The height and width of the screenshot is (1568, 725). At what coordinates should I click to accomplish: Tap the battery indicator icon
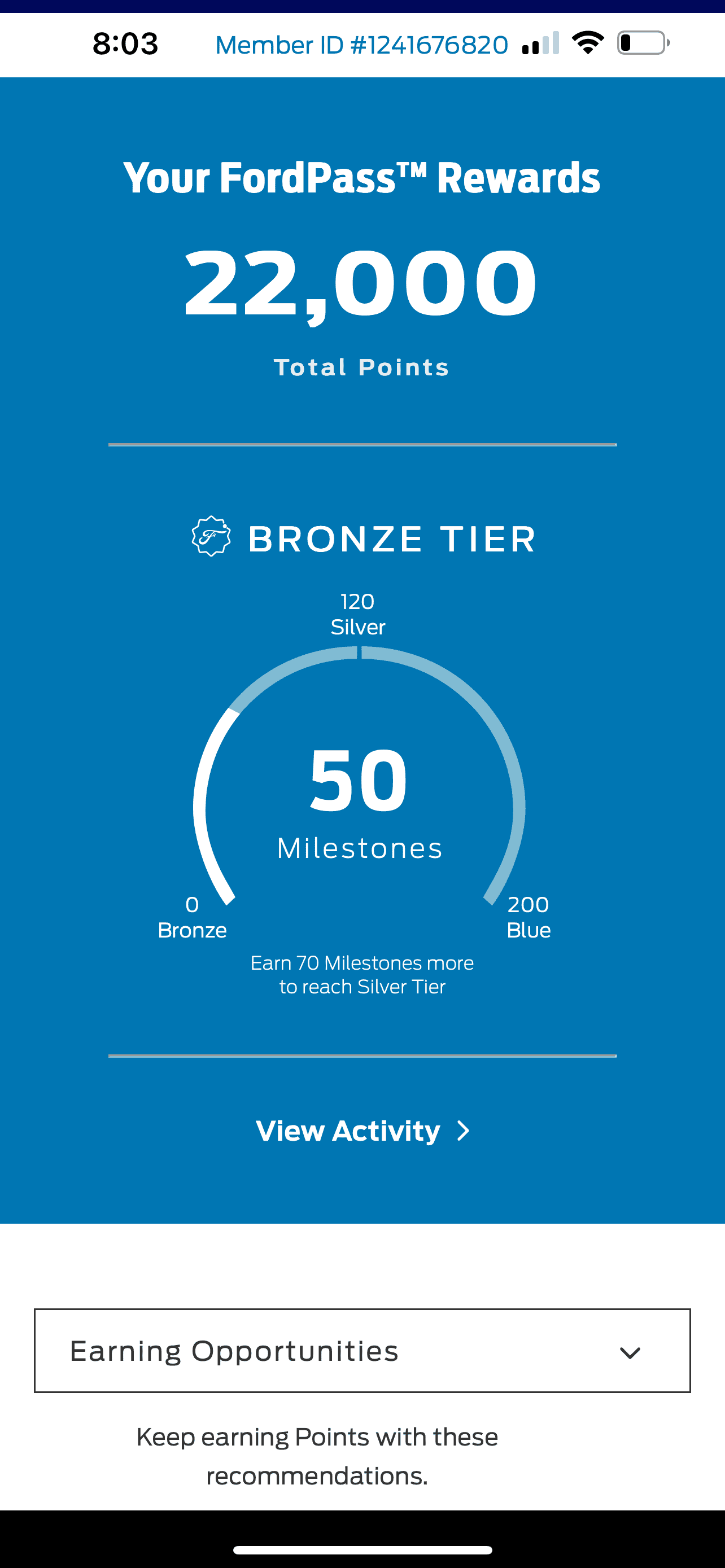643,43
